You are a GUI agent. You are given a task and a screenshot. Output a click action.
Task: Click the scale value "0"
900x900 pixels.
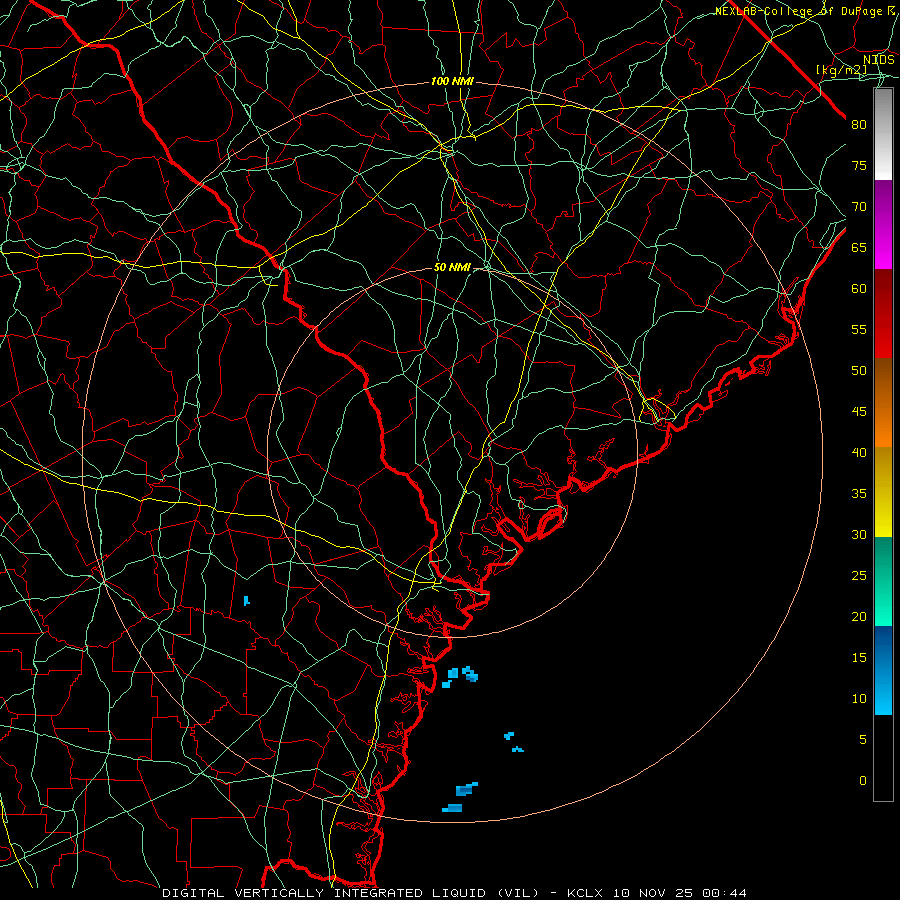pos(863,781)
